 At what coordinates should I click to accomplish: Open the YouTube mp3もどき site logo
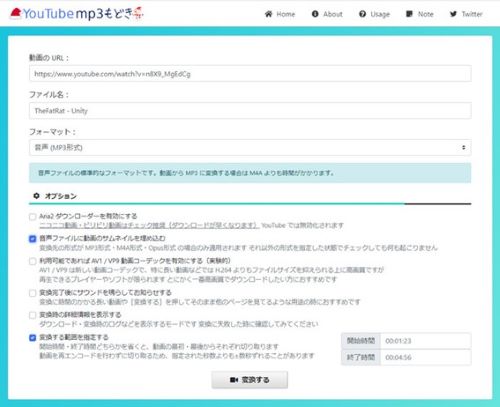click(x=77, y=13)
